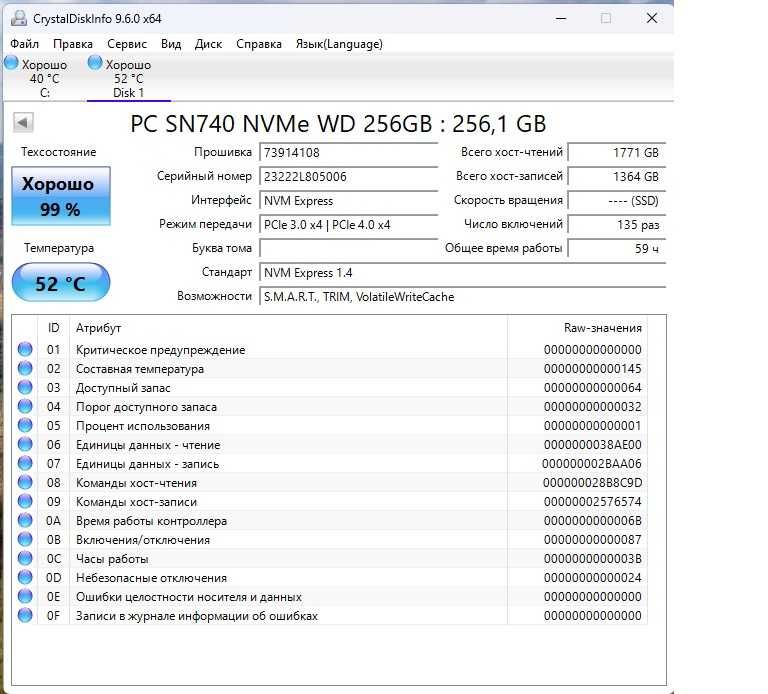Click status orb for drive C:
This screenshot has width=768, height=694.
(x=11, y=63)
